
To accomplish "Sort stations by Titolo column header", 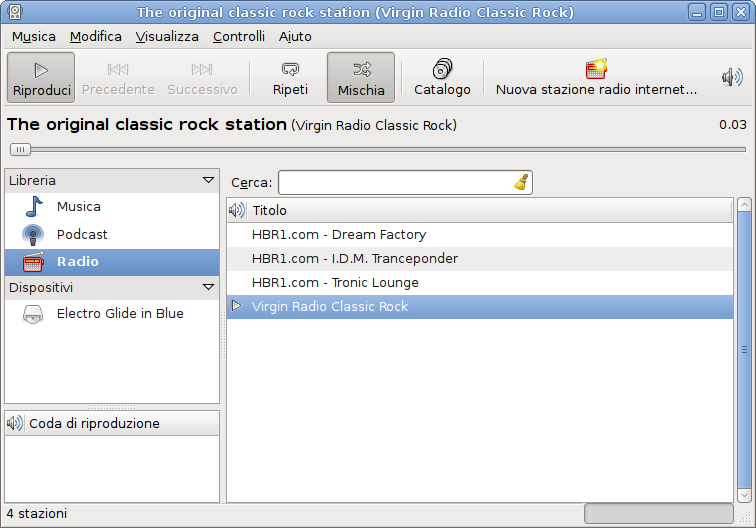I will point(490,211).
